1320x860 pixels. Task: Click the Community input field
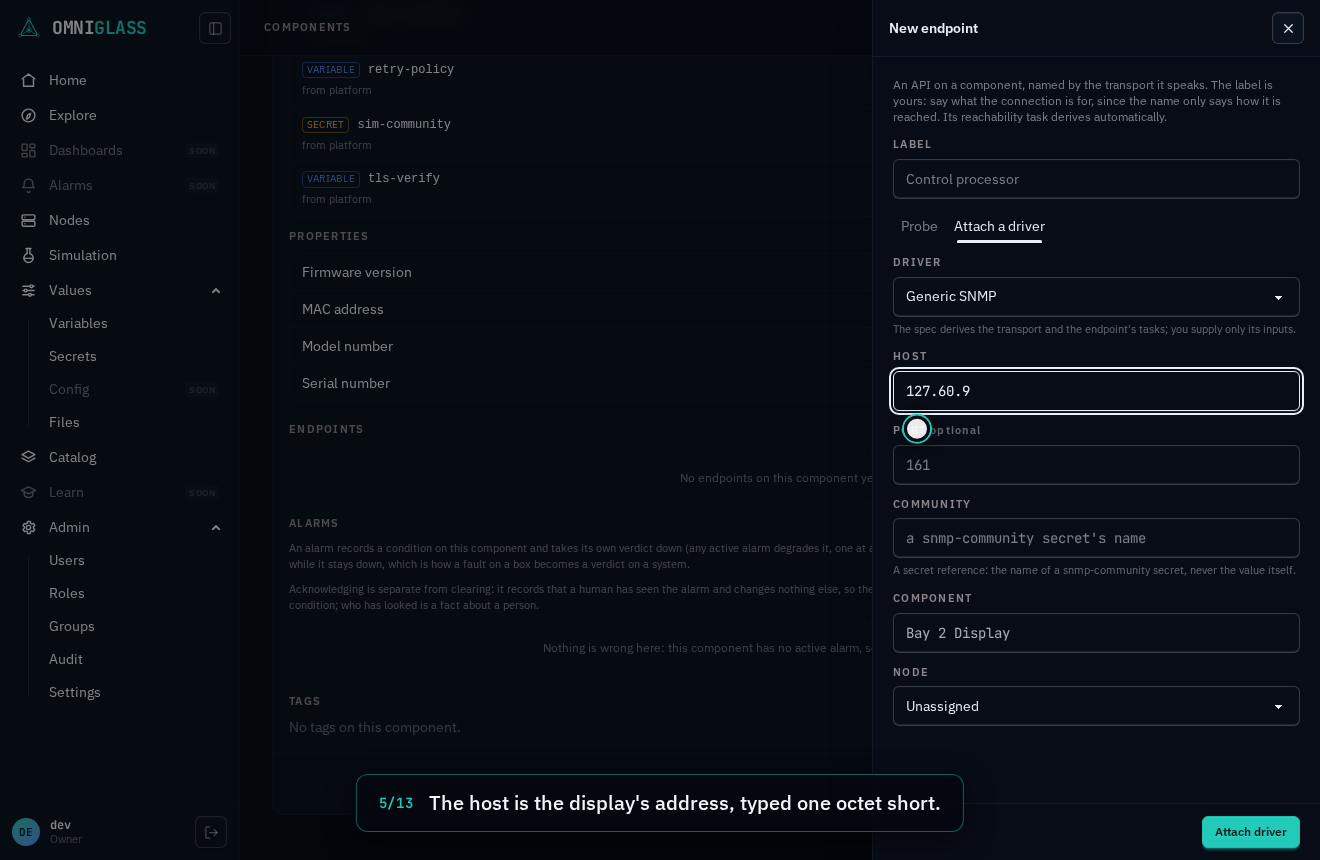[1096, 538]
